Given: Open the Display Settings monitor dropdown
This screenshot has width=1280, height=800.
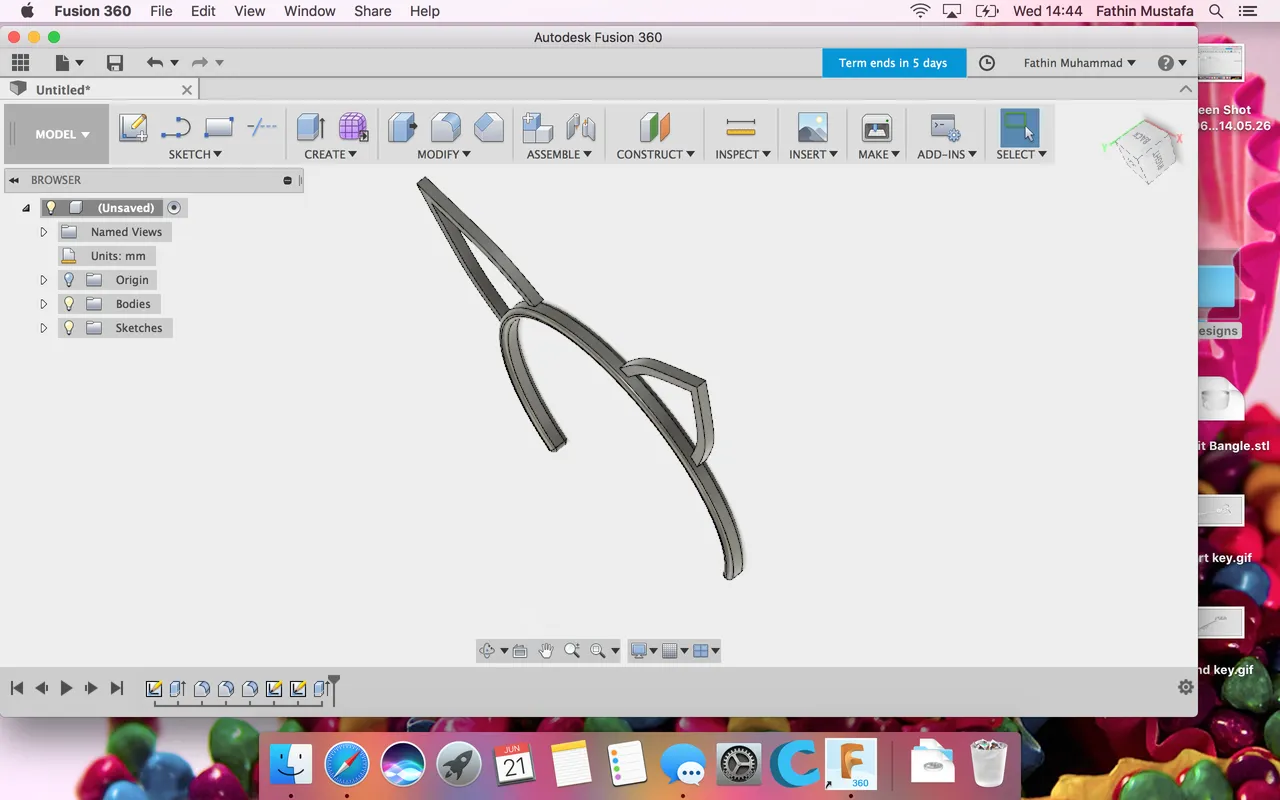Looking at the screenshot, I should tap(643, 651).
